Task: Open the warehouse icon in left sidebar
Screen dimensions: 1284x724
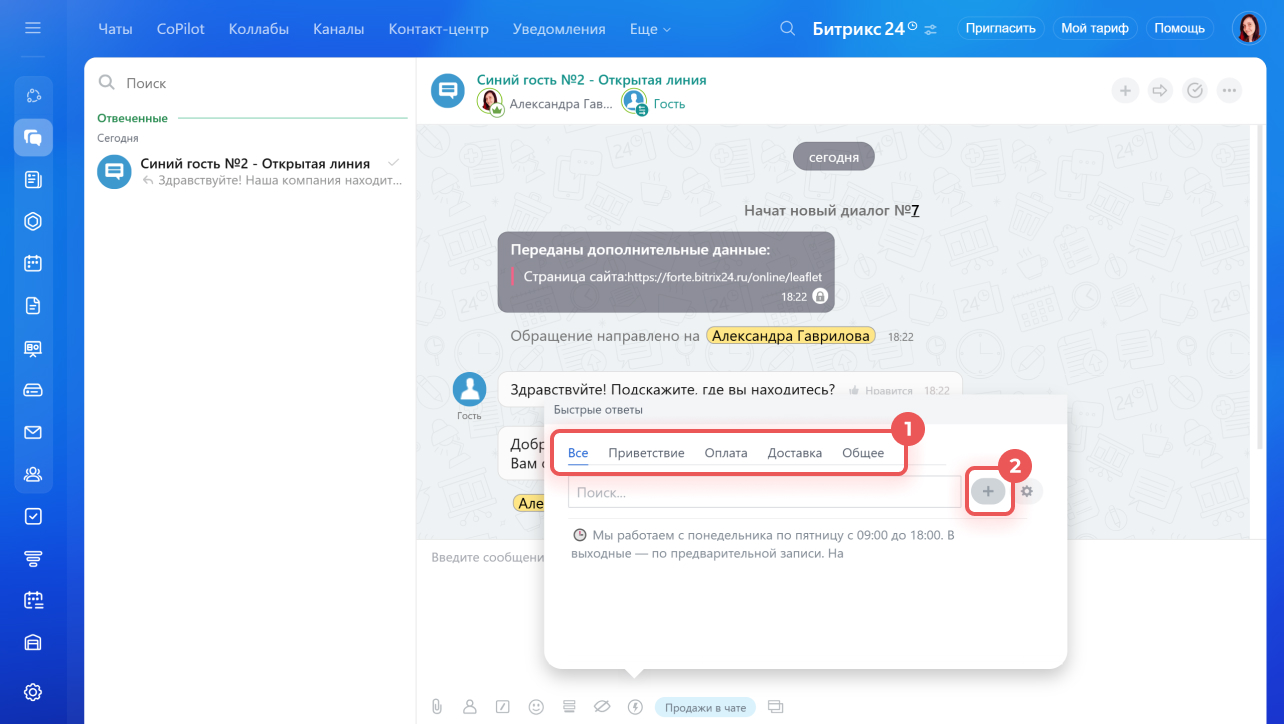Action: click(33, 642)
